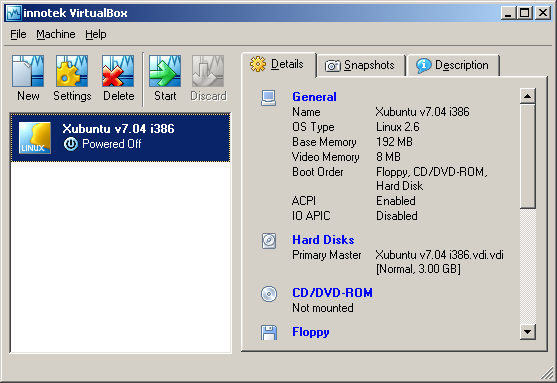This screenshot has height=383, width=557.
Task: Click the Base Memory label
Action: click(324, 142)
